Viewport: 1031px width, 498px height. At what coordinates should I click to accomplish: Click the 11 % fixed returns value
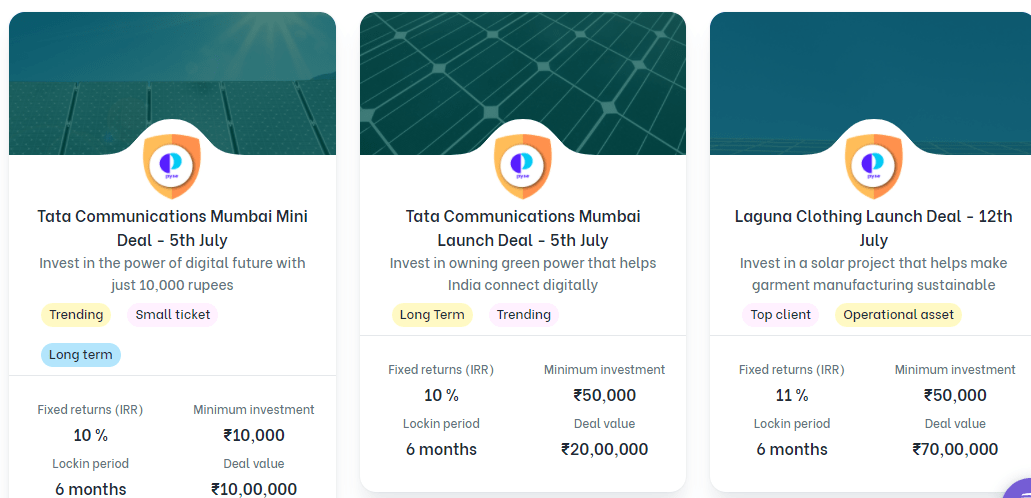pos(792,395)
